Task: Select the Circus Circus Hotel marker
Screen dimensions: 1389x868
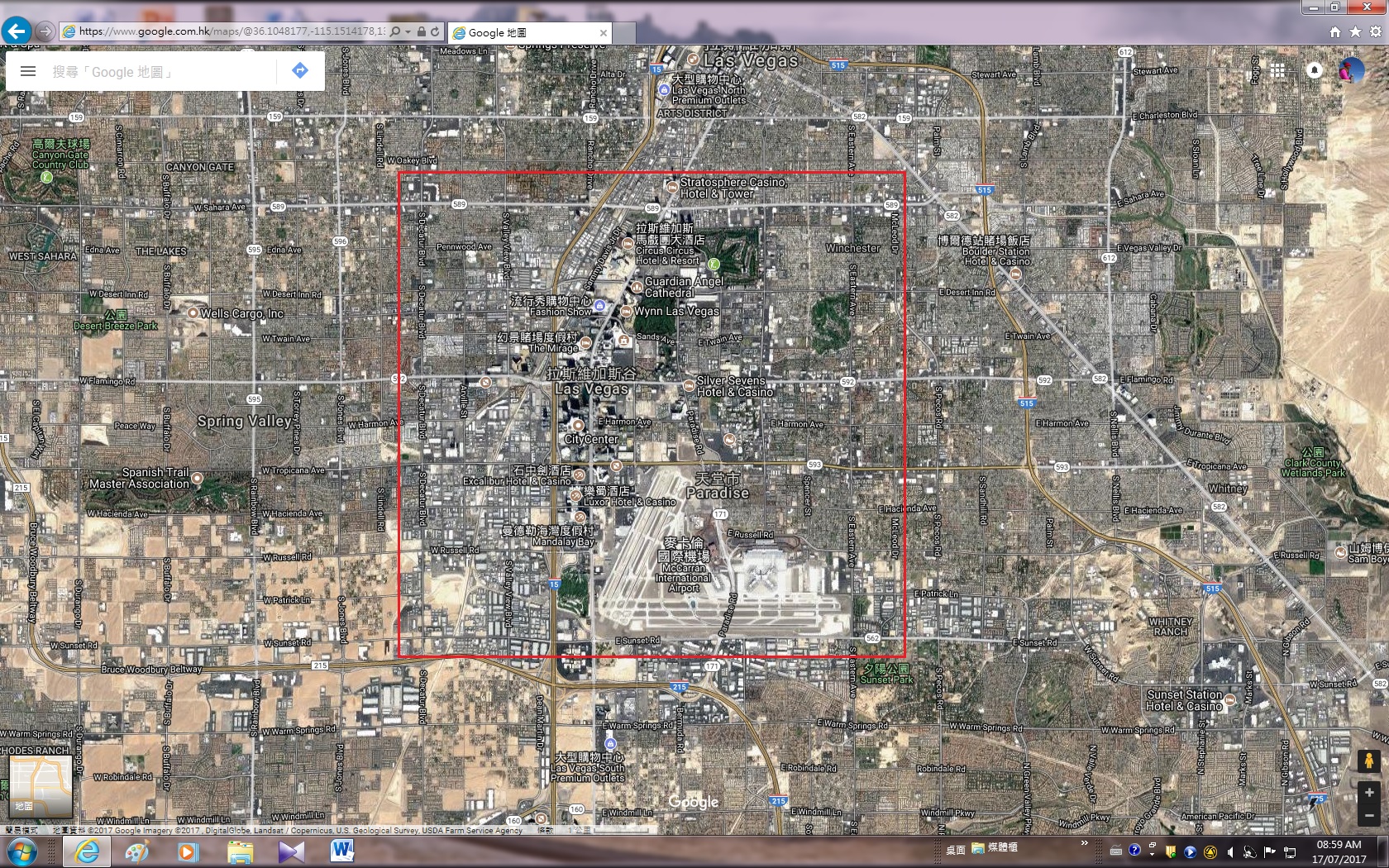Action: coord(628,244)
